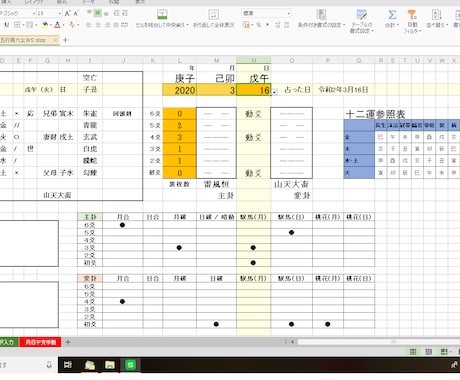Open the yellow folder taskbar icon
This screenshot has width=460, height=380.
tap(110, 365)
